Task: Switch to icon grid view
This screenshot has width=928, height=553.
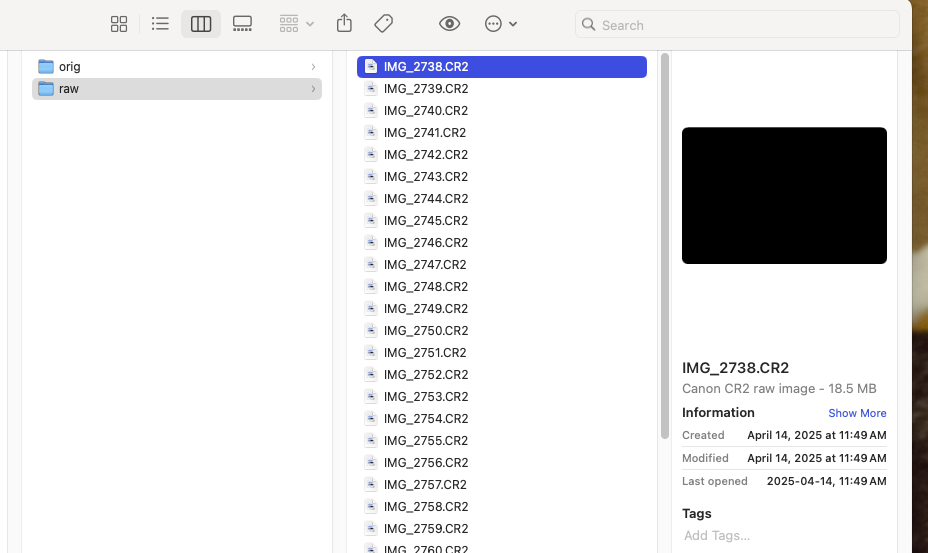Action: point(119,24)
